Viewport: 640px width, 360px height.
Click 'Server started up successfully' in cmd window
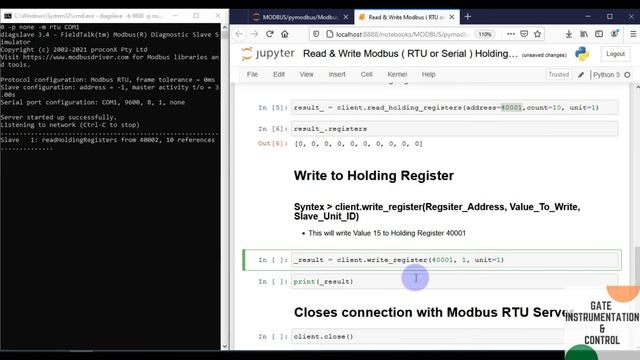click(58, 117)
